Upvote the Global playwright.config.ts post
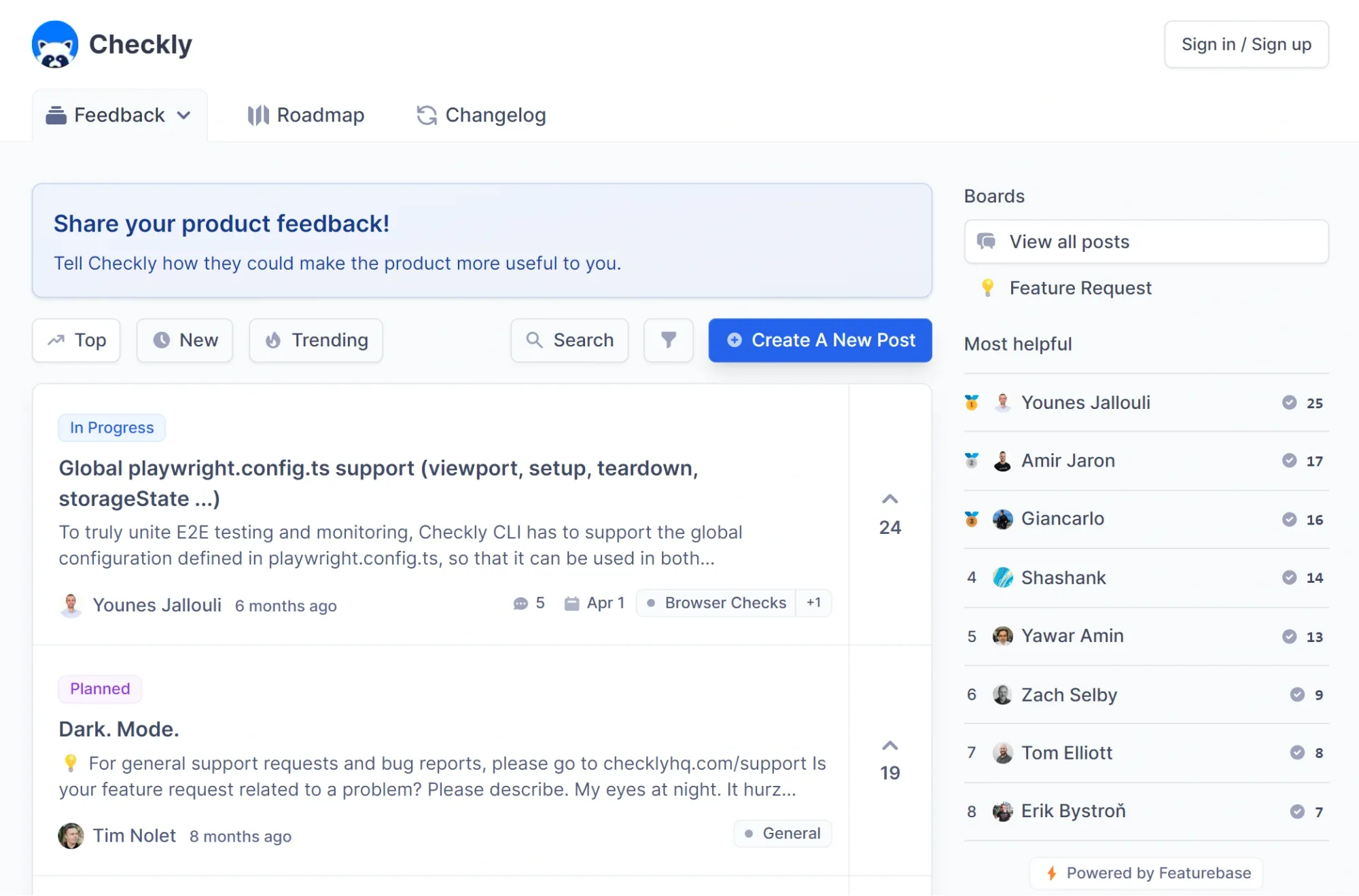This screenshot has height=896, width=1359. tap(890, 514)
